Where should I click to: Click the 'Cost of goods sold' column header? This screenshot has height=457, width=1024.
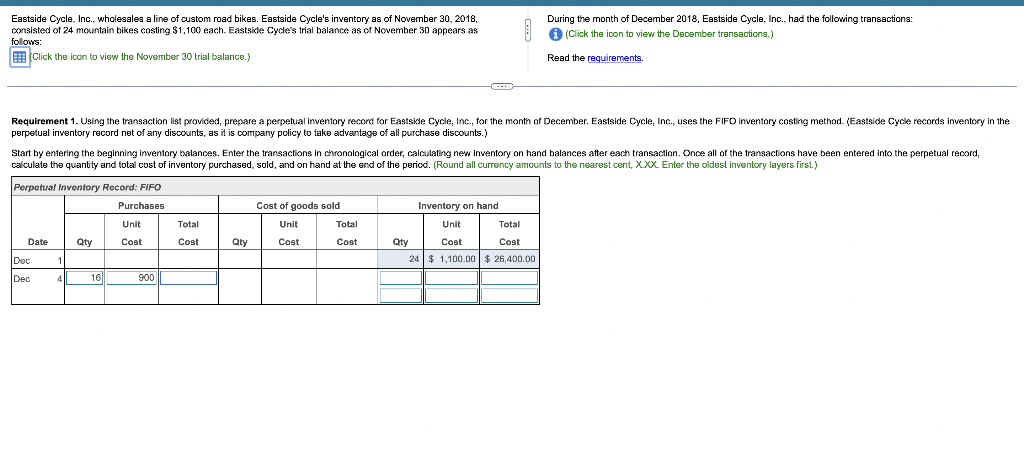(298, 206)
